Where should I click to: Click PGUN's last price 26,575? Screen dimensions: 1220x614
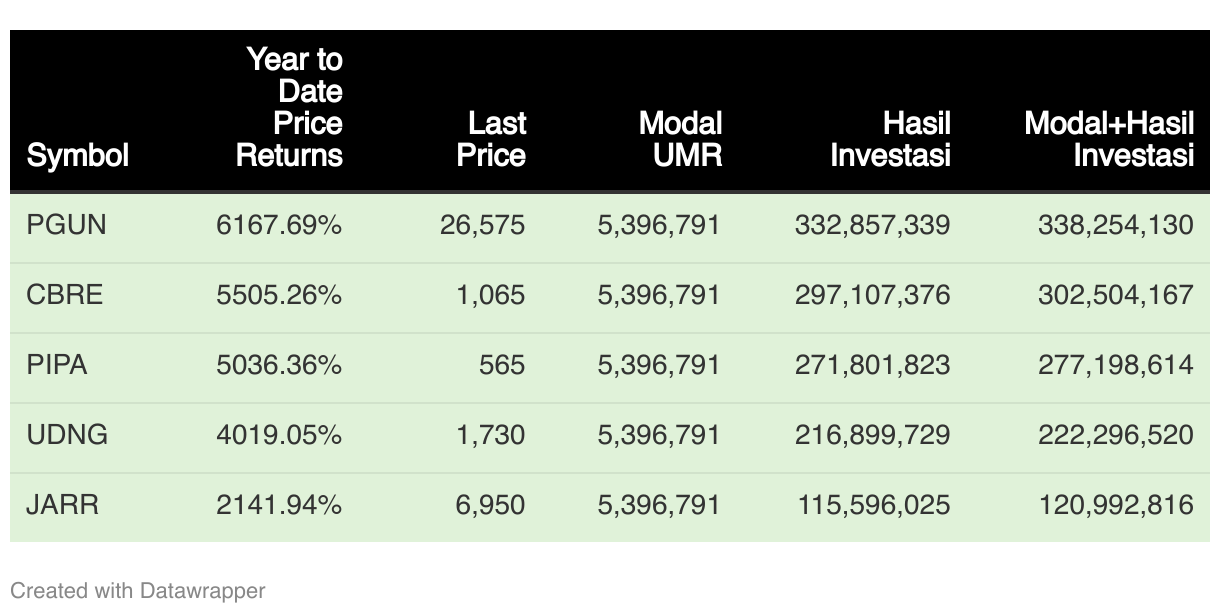pyautogui.click(x=482, y=225)
